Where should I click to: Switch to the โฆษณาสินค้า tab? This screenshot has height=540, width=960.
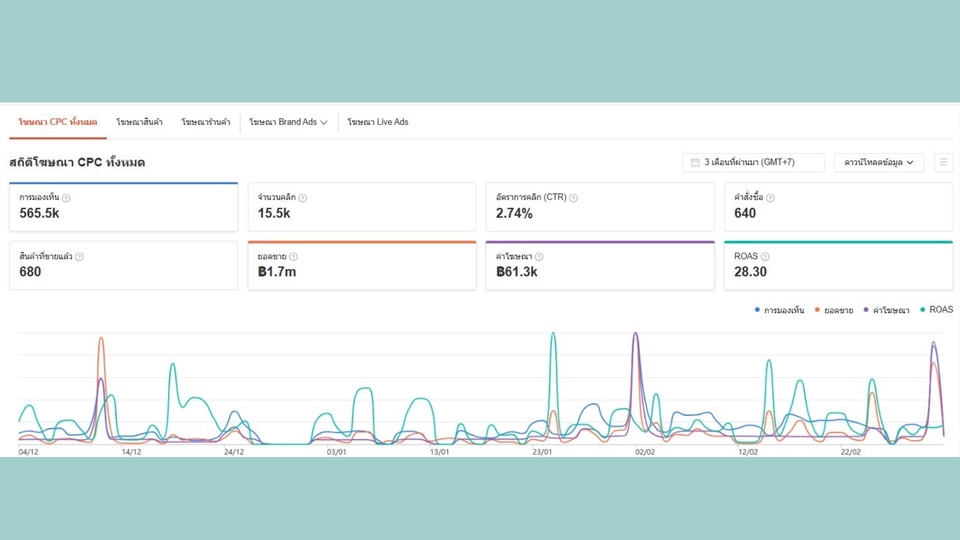[139, 122]
